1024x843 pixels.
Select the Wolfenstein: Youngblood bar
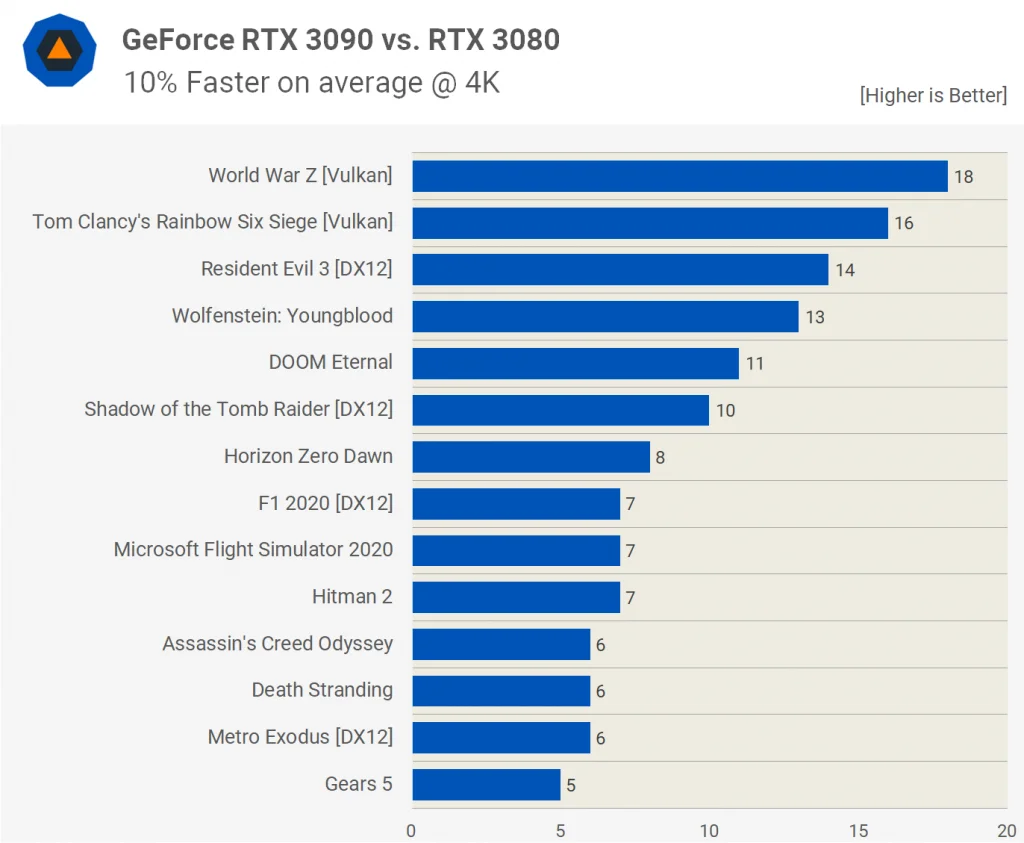[x=605, y=317]
